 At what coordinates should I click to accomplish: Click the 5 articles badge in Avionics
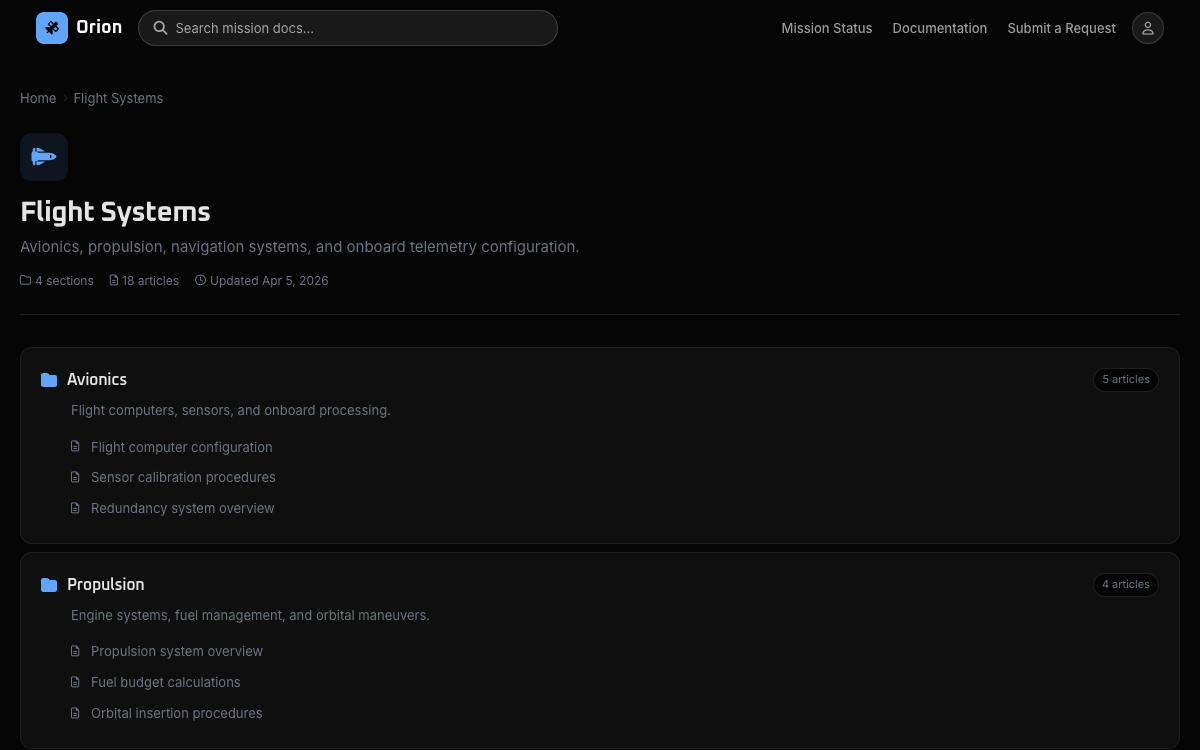(x=1126, y=379)
